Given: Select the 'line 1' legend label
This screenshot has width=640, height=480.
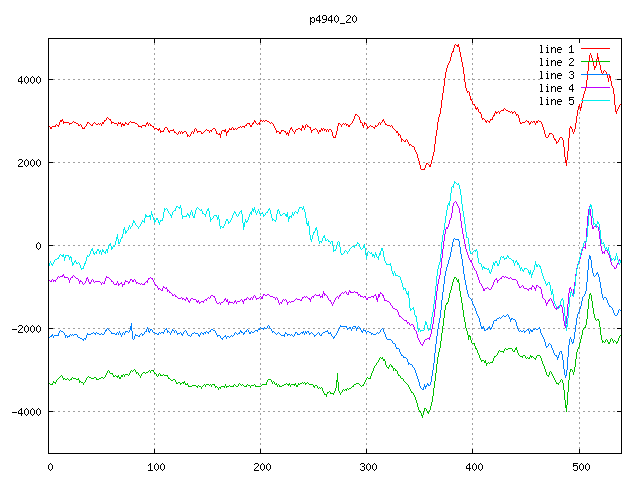Looking at the screenshot, I should click(x=556, y=49).
